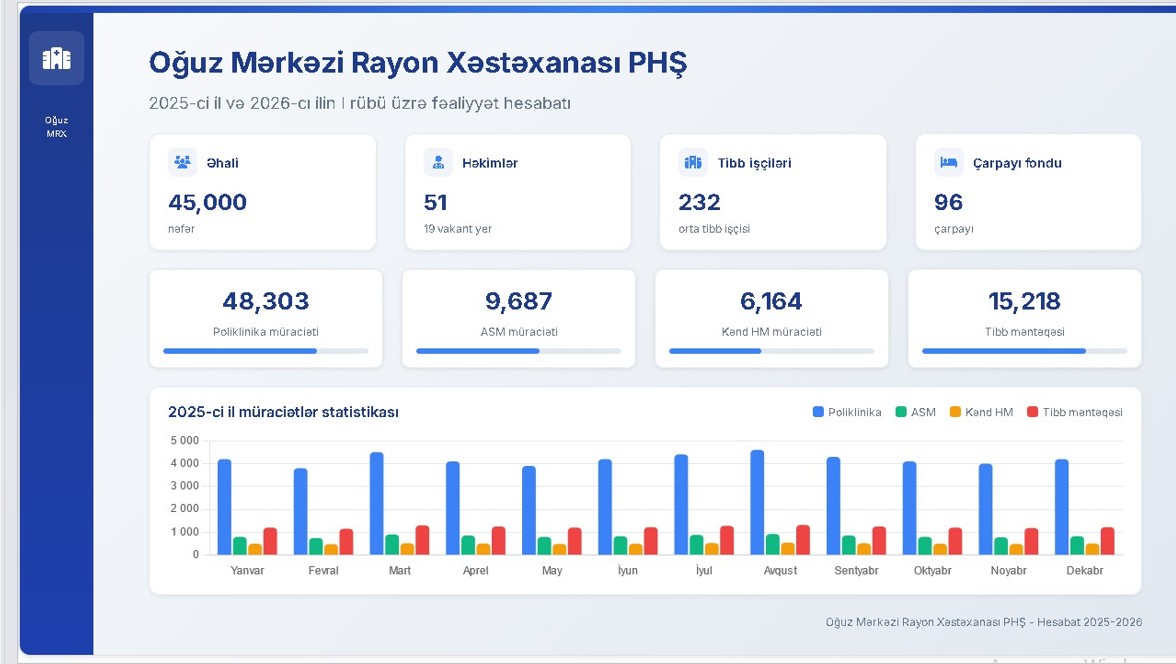Toggle Kənd HM legend entry

pyautogui.click(x=981, y=412)
